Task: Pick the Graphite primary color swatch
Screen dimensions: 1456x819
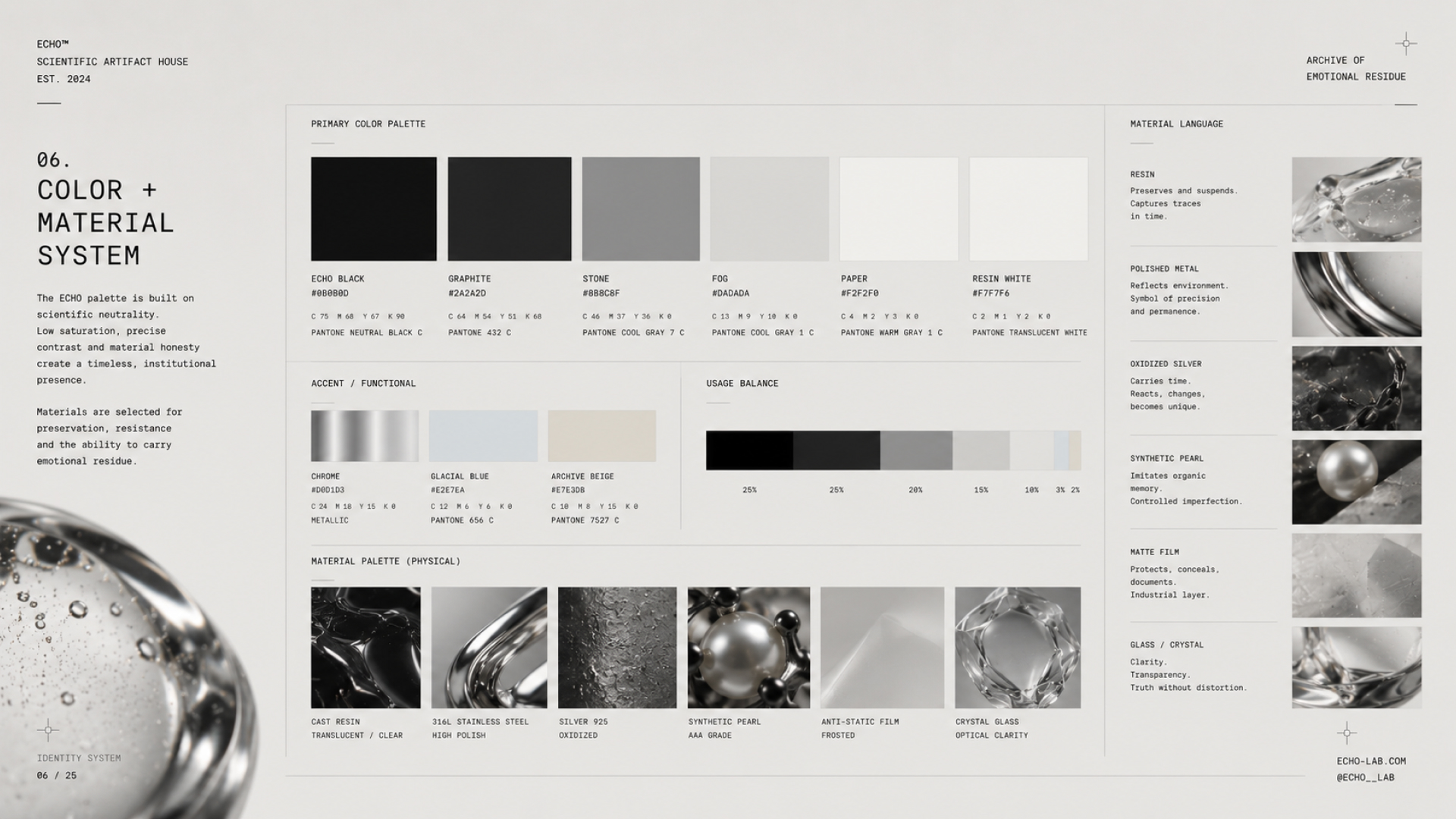Action: coord(510,209)
